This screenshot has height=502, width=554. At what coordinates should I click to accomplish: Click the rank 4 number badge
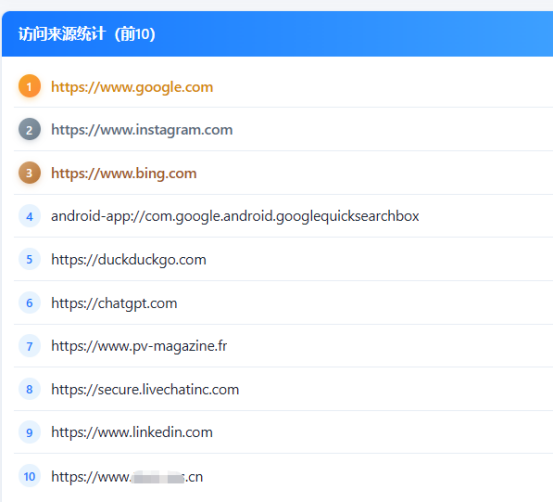[x=29, y=216]
